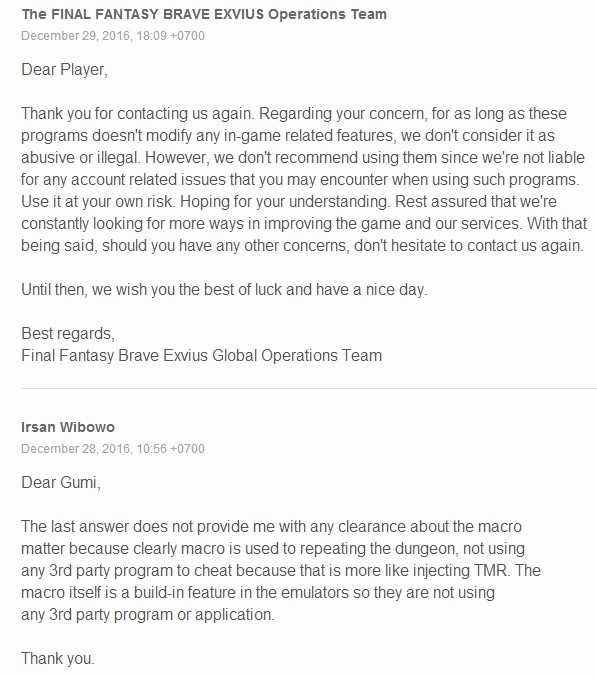Click the 'Use it at your own risk' sentence
597x677 pixels.
click(98, 202)
